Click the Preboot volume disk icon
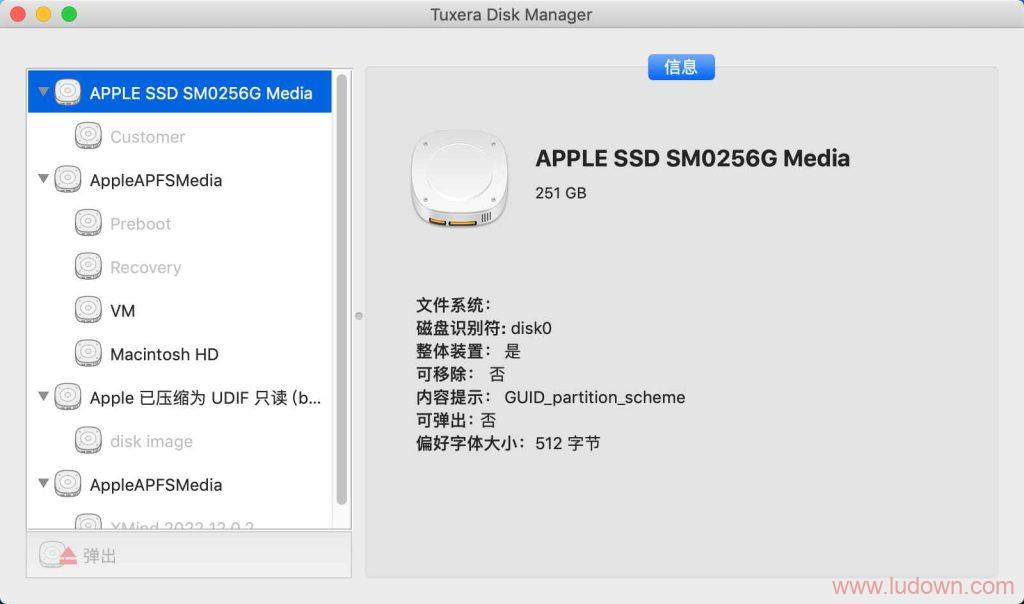Viewport: 1024px width, 604px height. pos(88,223)
